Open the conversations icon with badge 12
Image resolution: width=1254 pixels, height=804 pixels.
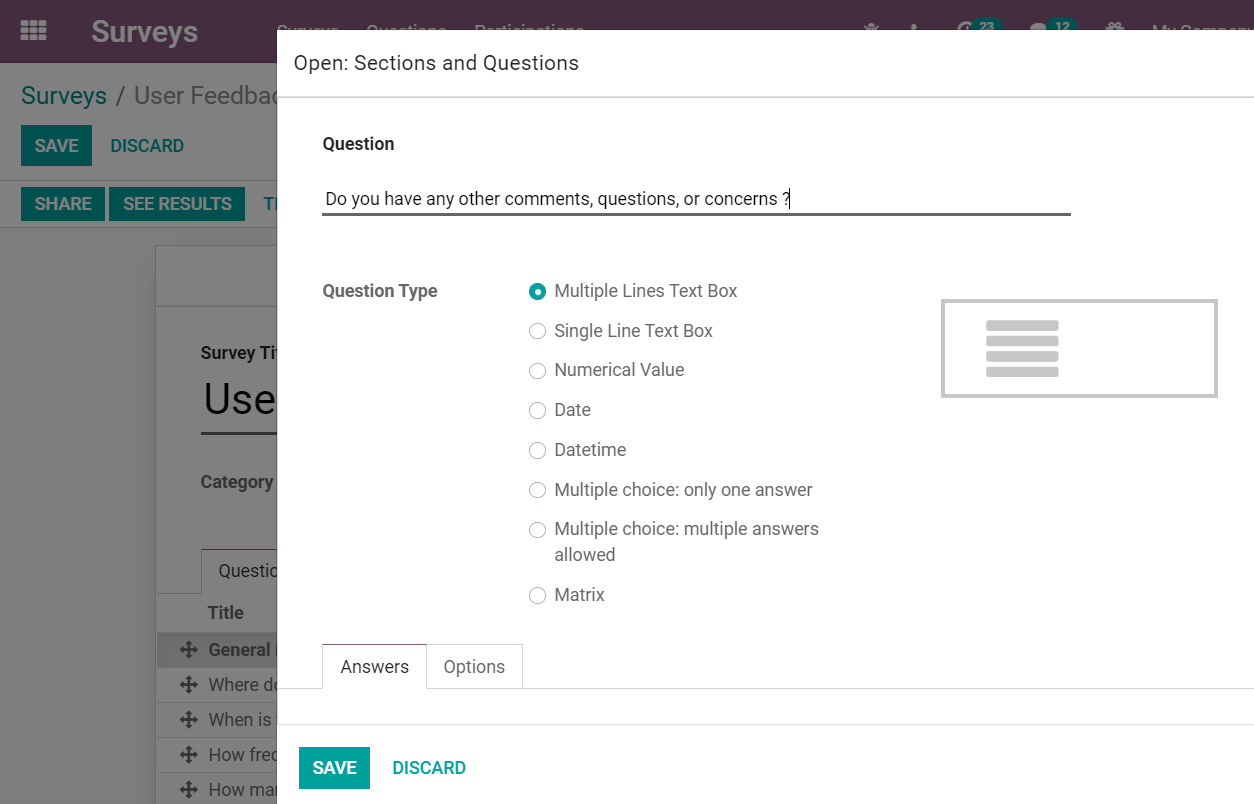tap(1040, 28)
